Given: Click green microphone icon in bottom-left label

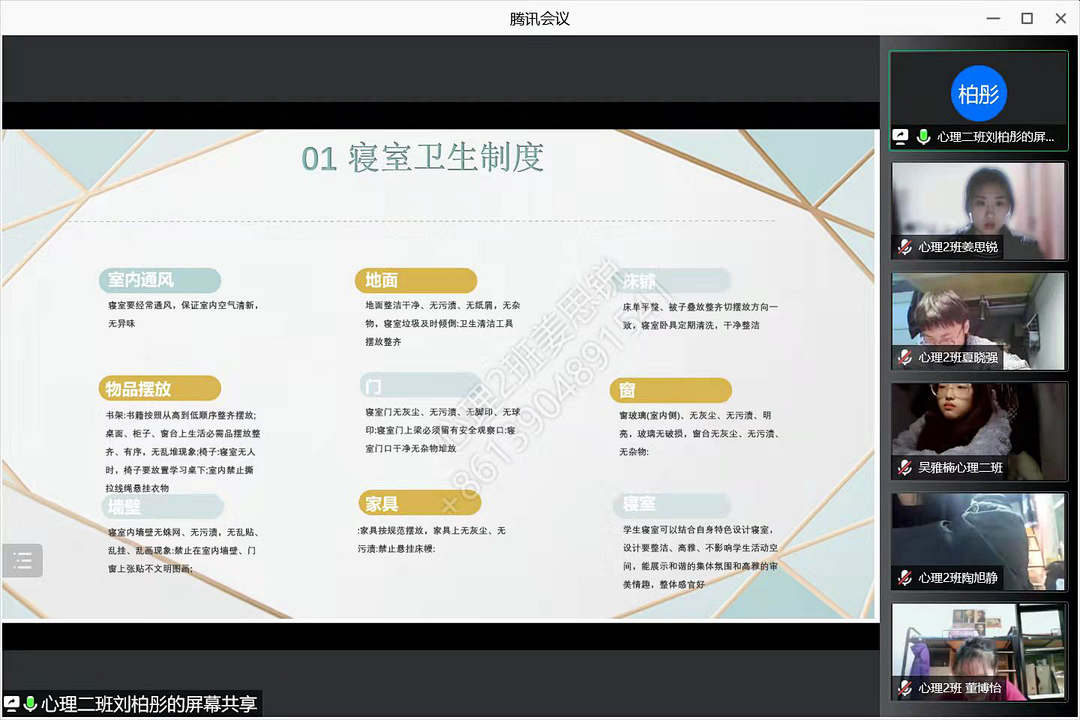Looking at the screenshot, I should point(30,704).
